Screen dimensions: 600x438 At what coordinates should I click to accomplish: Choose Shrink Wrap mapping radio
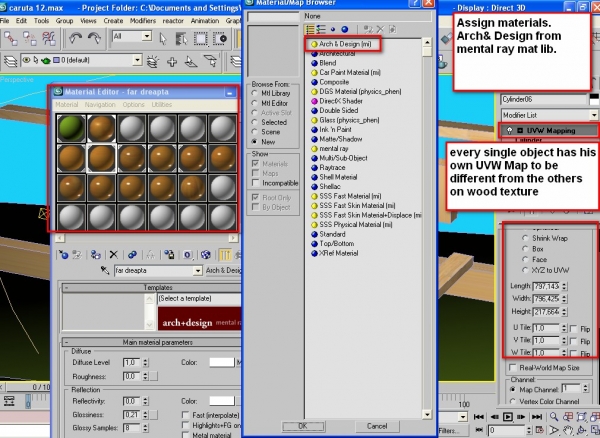(x=525, y=238)
